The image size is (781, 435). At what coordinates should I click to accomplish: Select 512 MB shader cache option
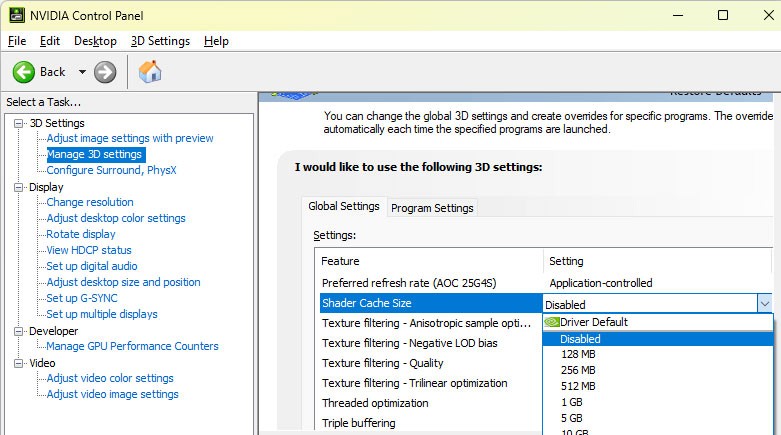[578, 386]
